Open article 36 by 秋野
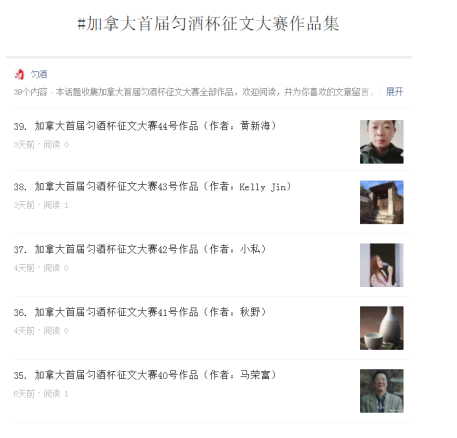 140,312
